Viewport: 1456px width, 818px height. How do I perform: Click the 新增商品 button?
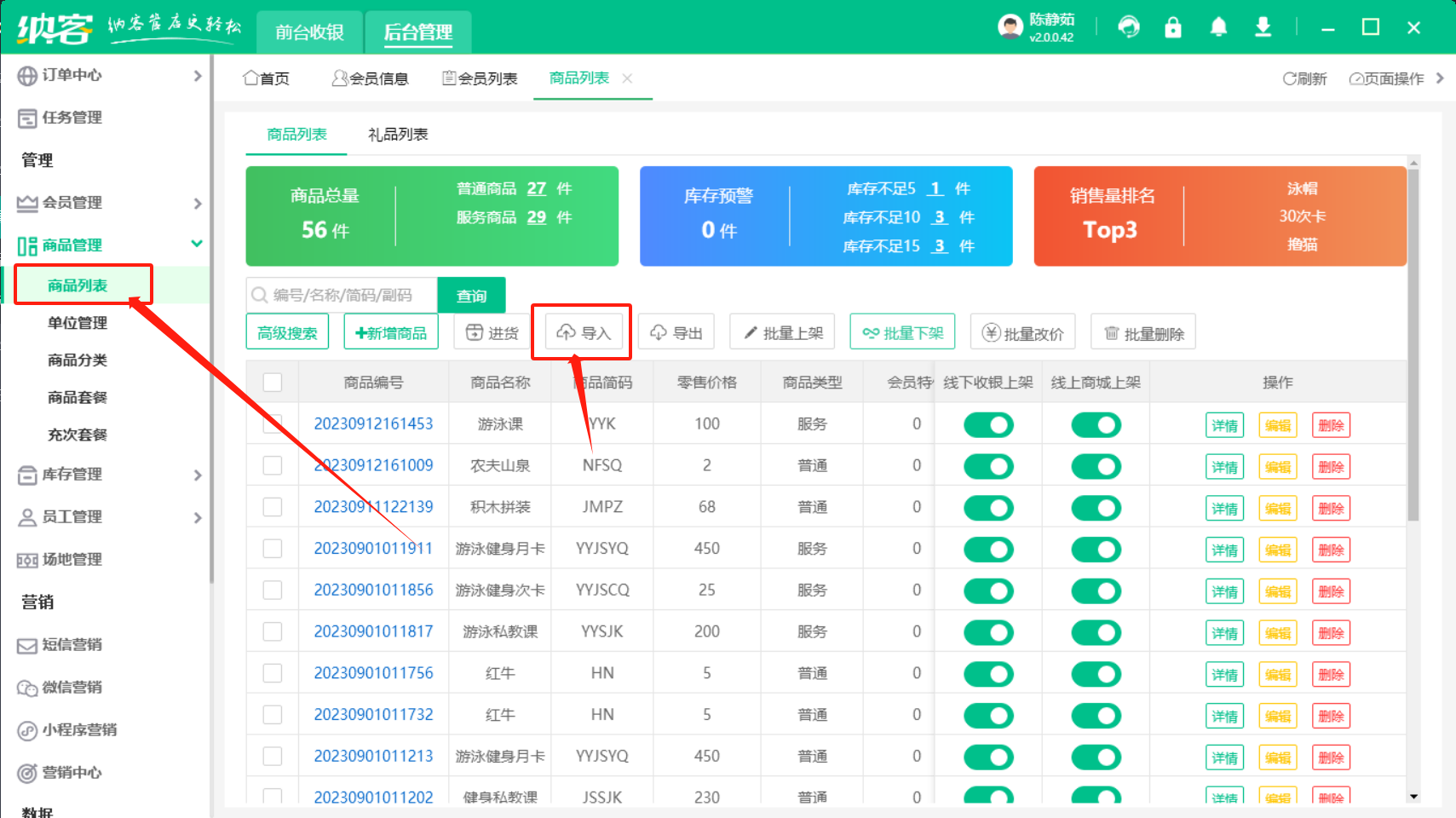pyautogui.click(x=391, y=332)
